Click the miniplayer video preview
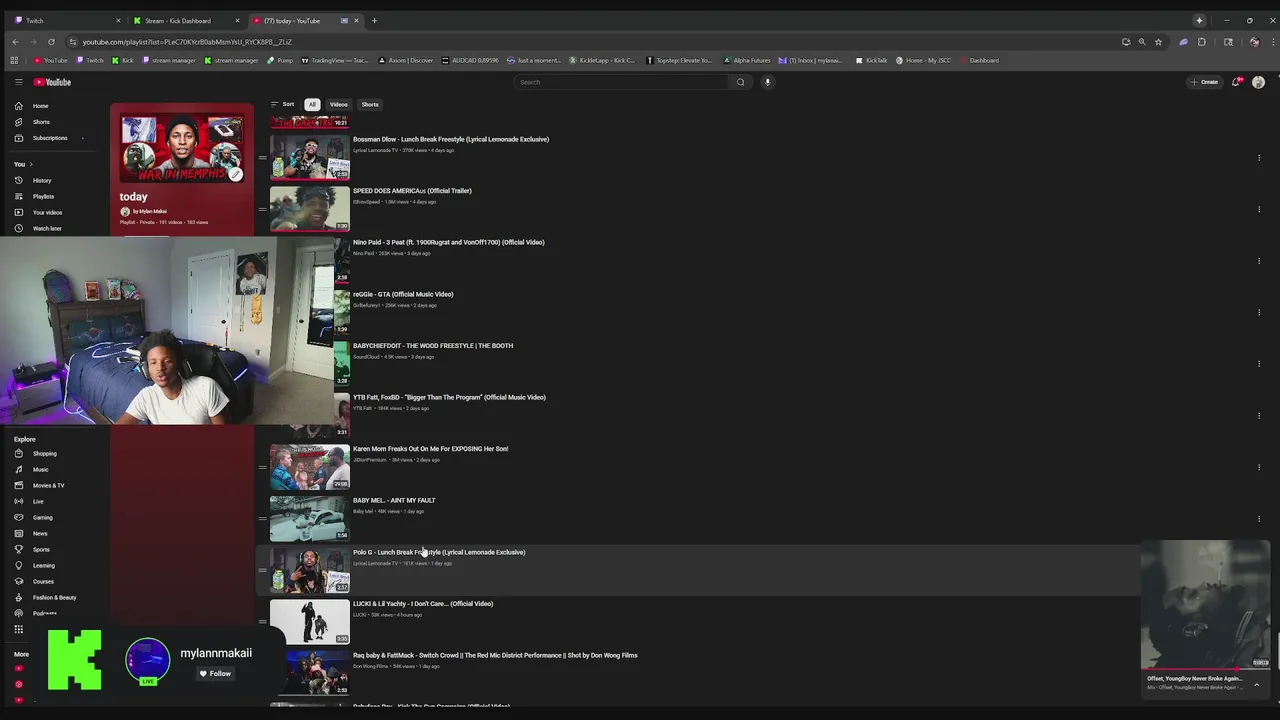Screen dimensions: 1280x720 point(1205,604)
